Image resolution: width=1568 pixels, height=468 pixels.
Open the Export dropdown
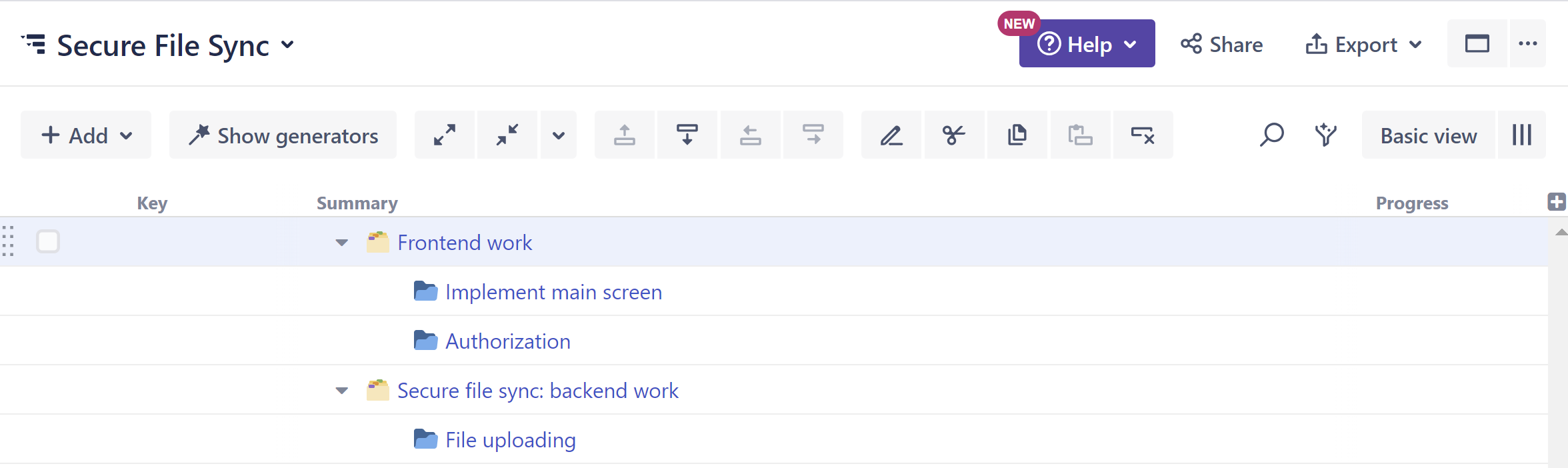click(1363, 45)
